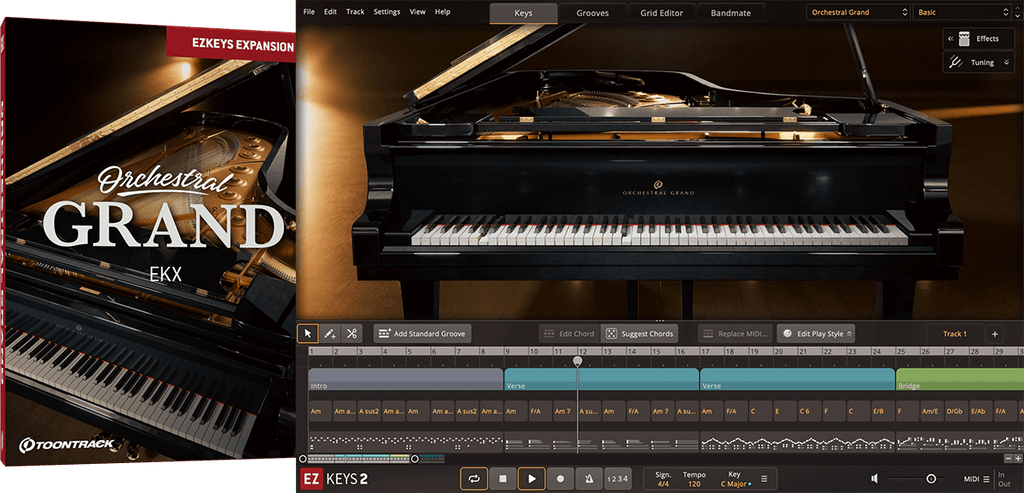
Task: Select the E/B chord block
Action: [882, 411]
